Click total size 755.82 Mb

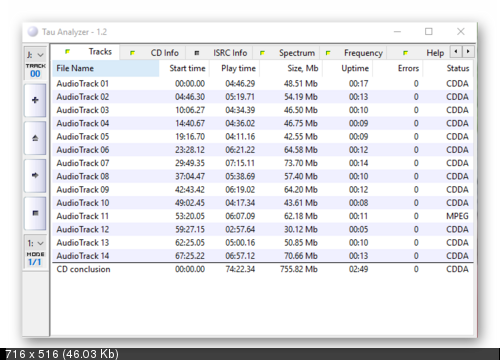(299, 269)
